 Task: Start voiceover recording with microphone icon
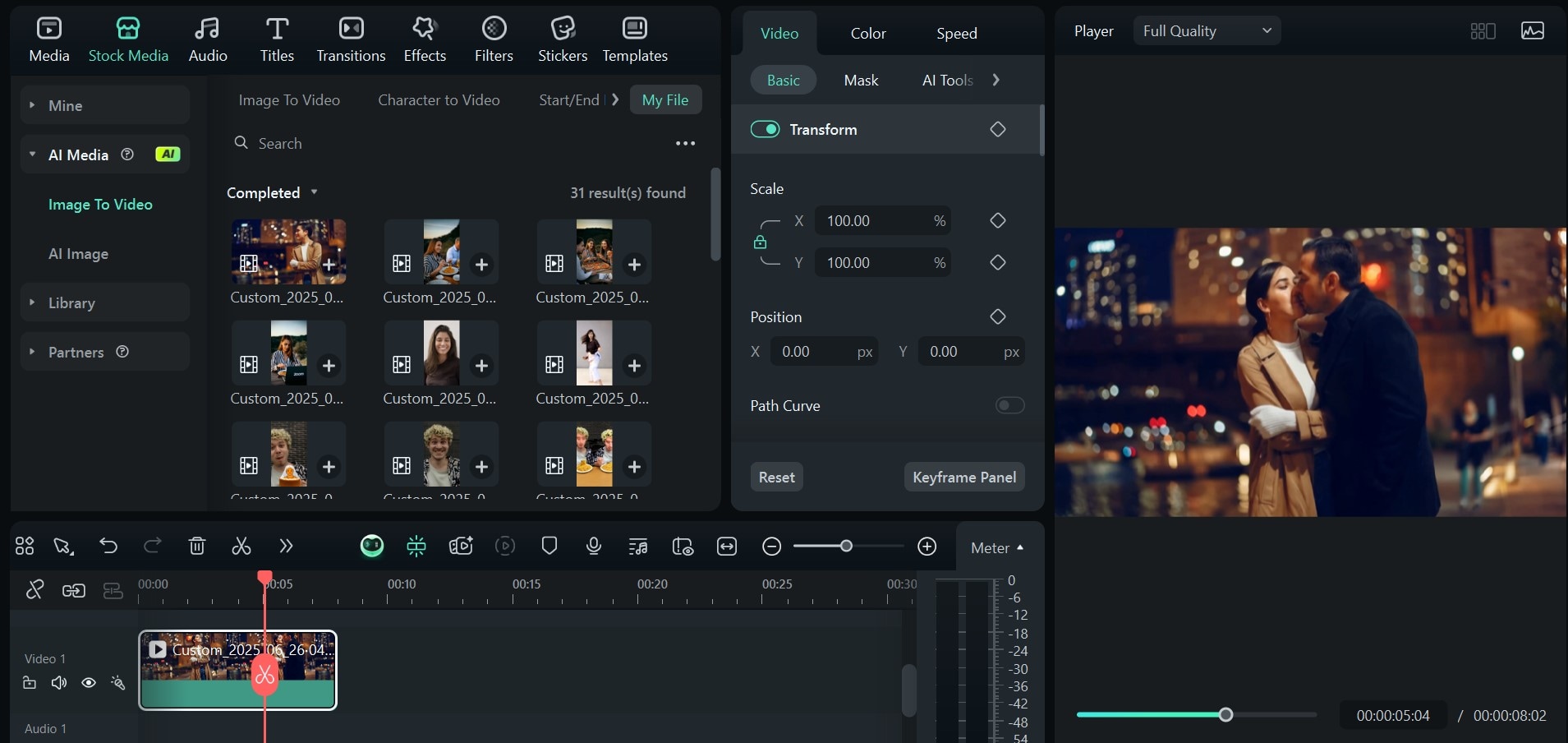click(x=594, y=546)
